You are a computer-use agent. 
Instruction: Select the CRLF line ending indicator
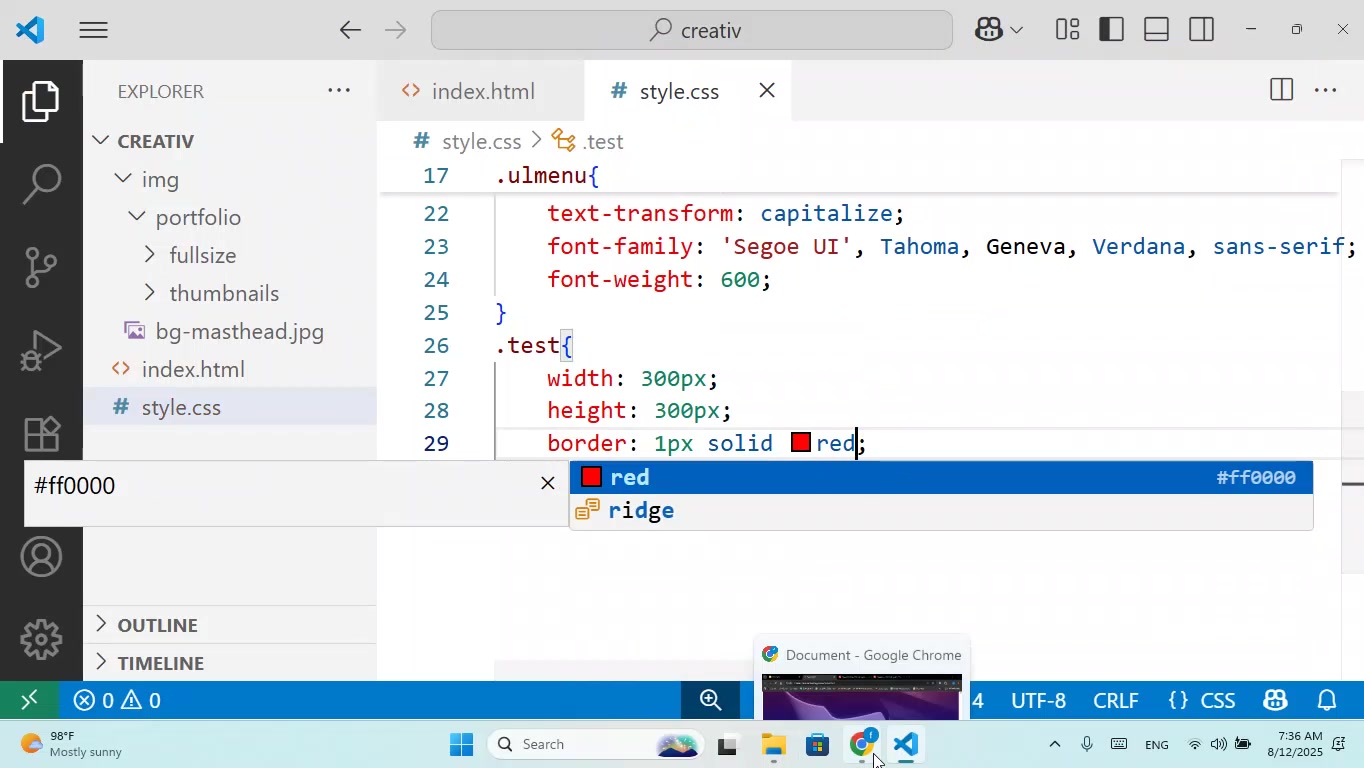(x=1115, y=700)
